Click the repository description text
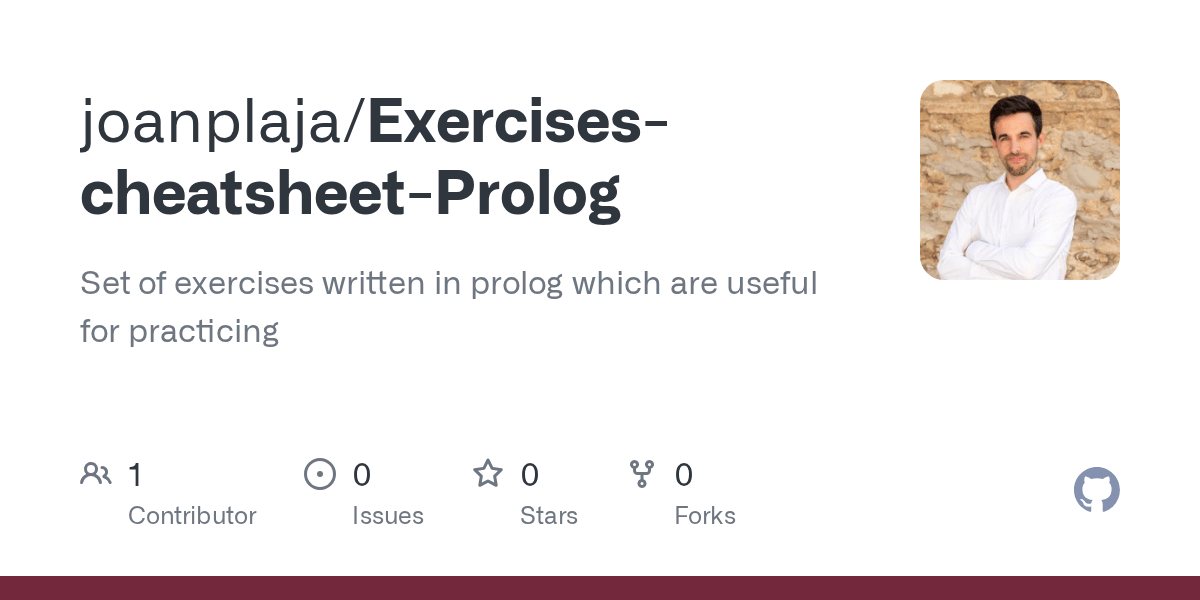 click(x=449, y=307)
